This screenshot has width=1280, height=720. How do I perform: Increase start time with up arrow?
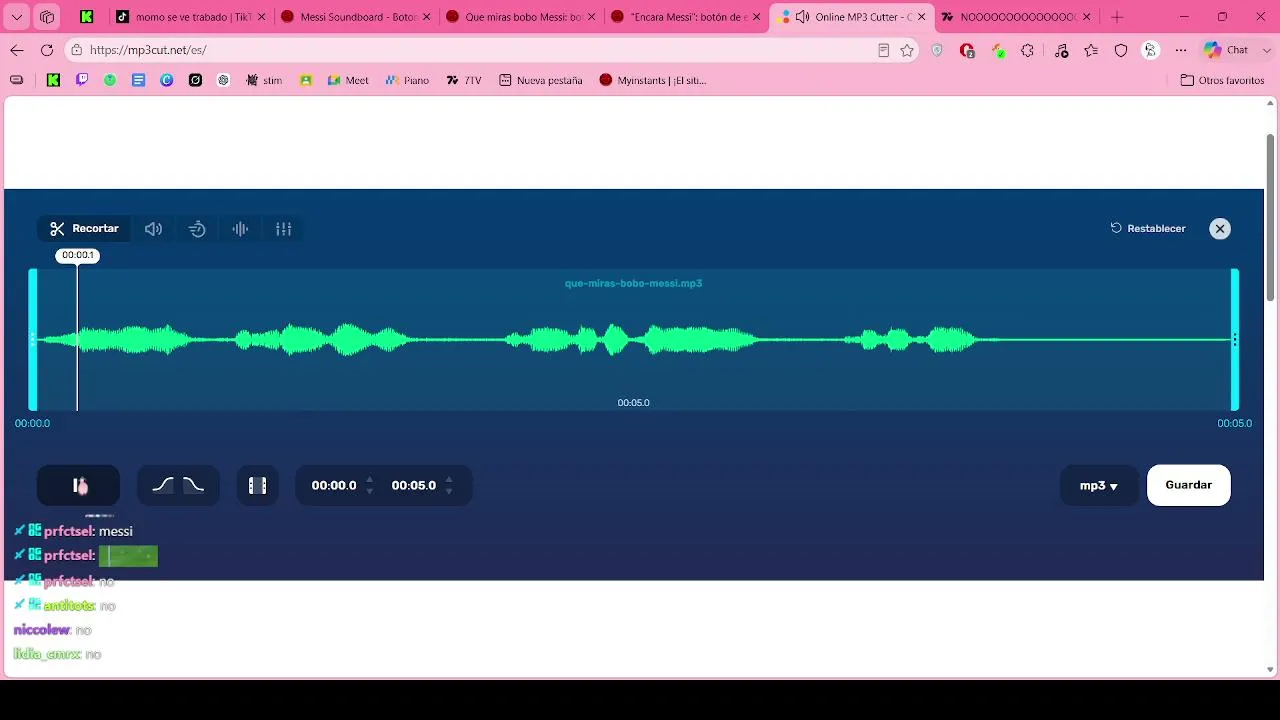[369, 479]
